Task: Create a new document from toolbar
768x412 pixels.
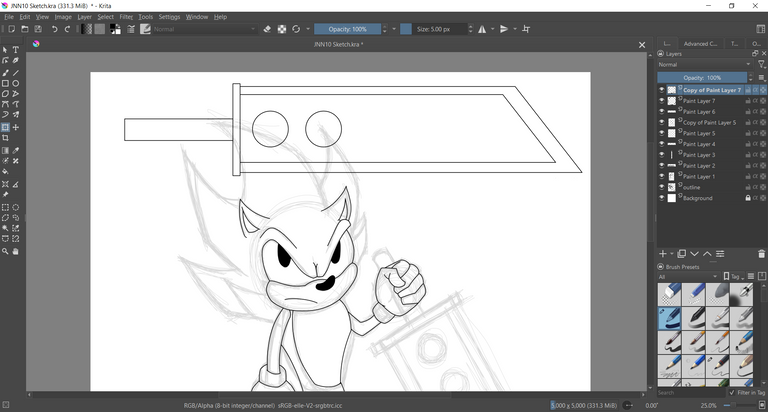Action: [12, 29]
